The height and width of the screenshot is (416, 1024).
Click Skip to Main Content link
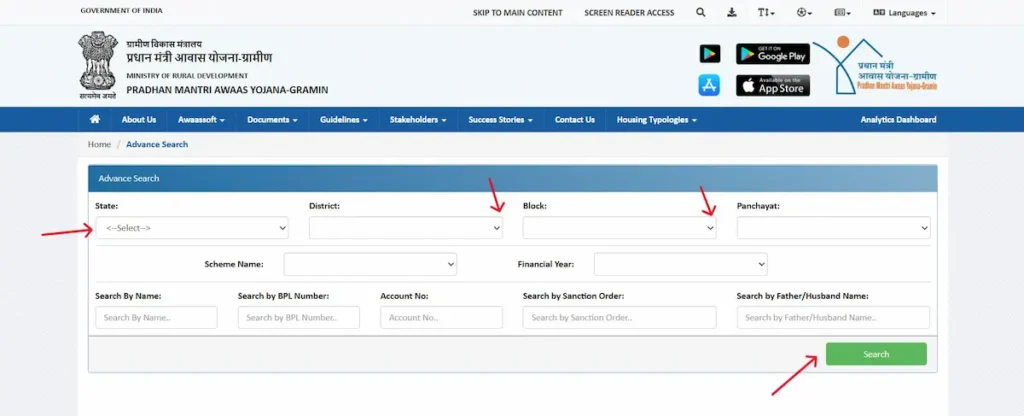tap(517, 13)
